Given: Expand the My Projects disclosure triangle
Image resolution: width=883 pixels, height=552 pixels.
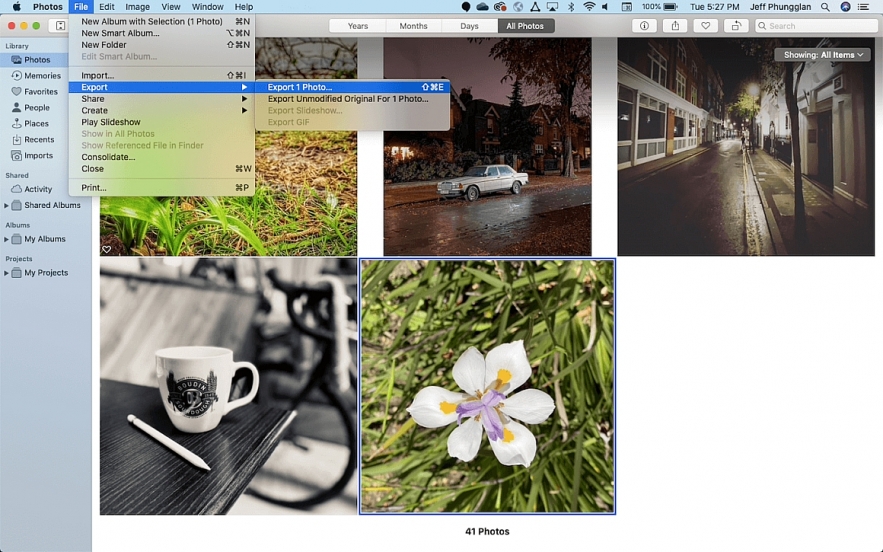Looking at the screenshot, I should pyautogui.click(x=7, y=273).
